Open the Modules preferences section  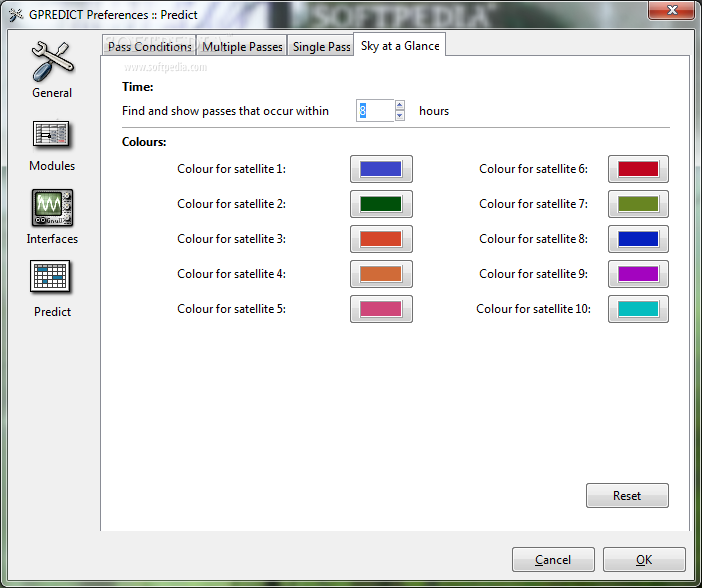point(52,146)
